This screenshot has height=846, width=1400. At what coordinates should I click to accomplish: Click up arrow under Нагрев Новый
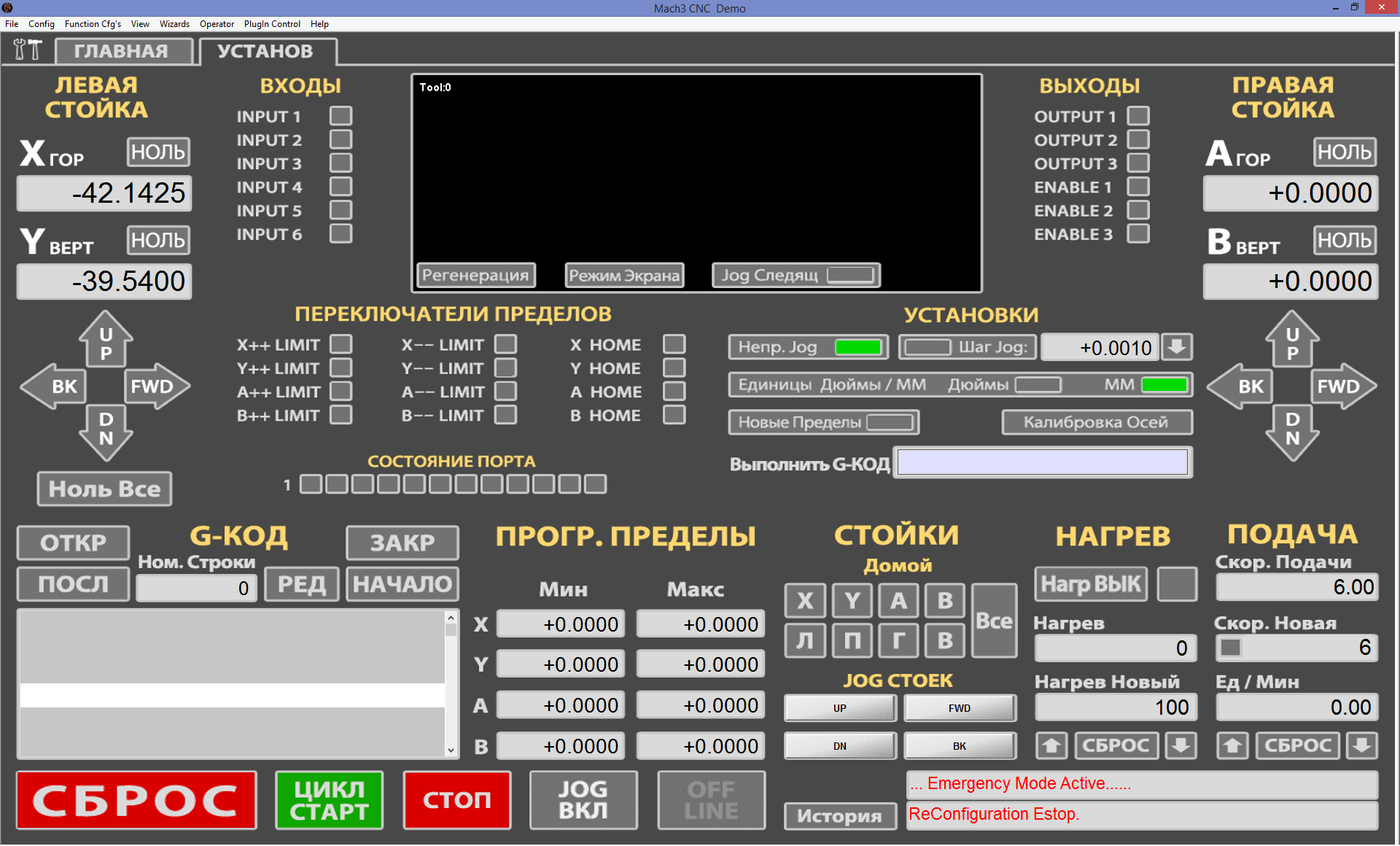pos(1051,745)
